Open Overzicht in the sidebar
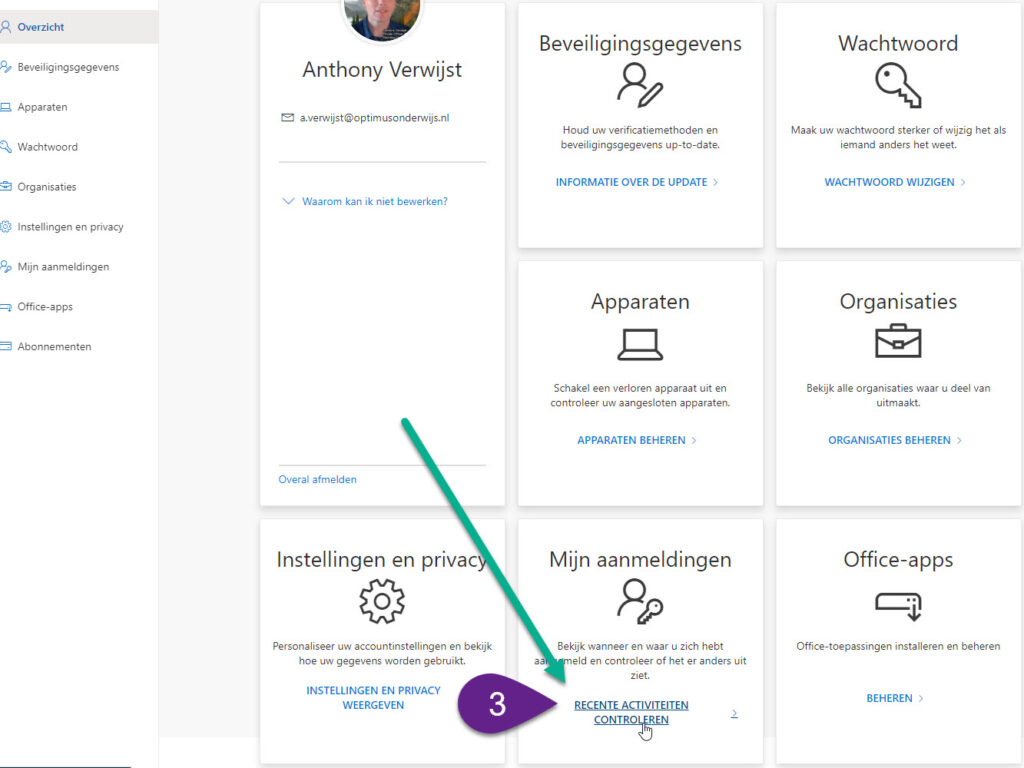 (40, 27)
